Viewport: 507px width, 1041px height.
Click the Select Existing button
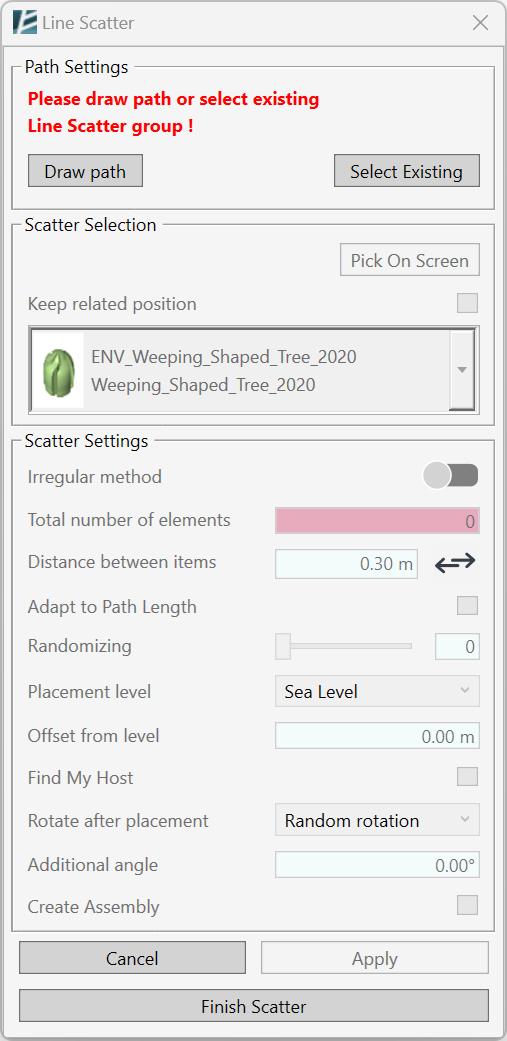tap(406, 171)
